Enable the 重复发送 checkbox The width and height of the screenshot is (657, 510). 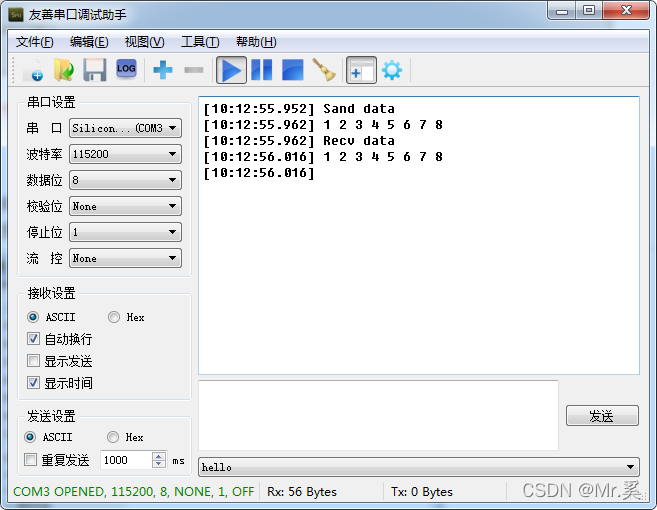coord(30,460)
